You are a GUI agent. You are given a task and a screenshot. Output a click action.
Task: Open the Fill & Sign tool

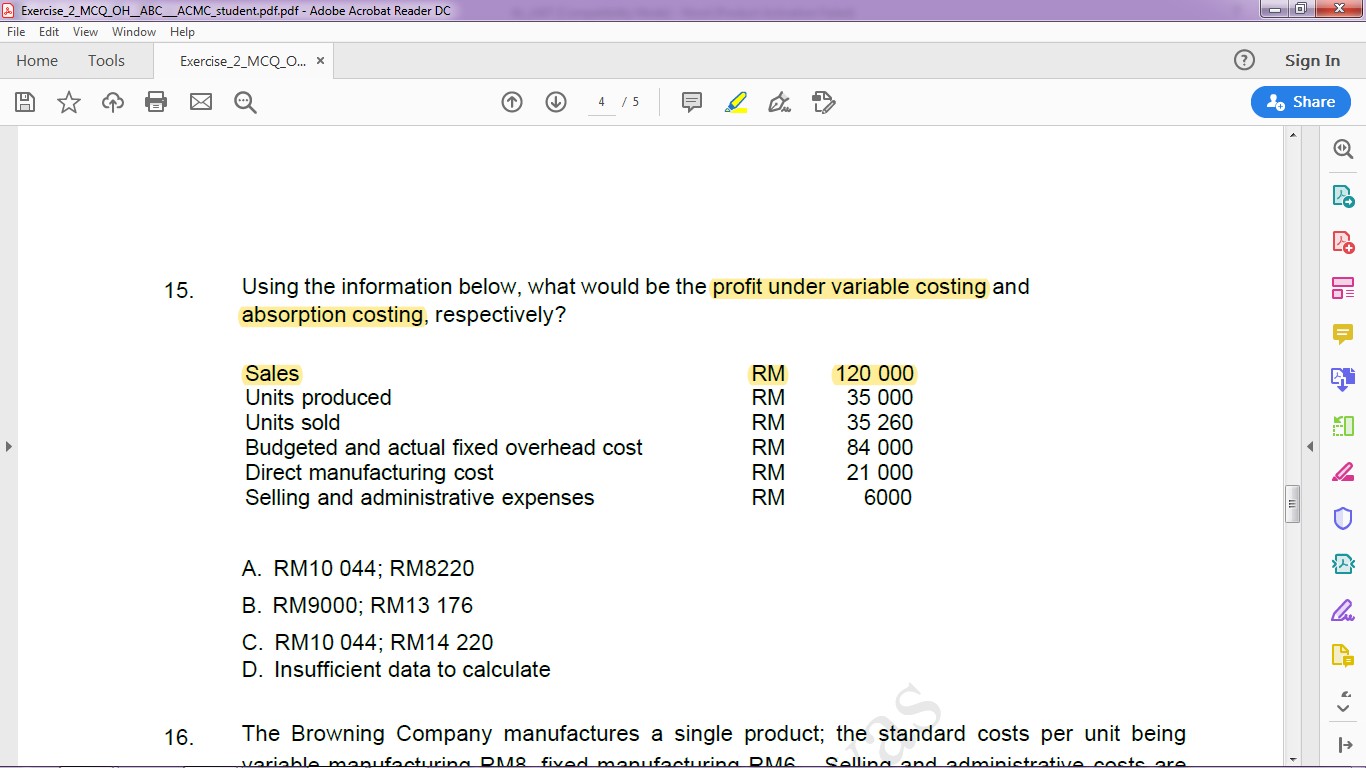pos(1343,610)
